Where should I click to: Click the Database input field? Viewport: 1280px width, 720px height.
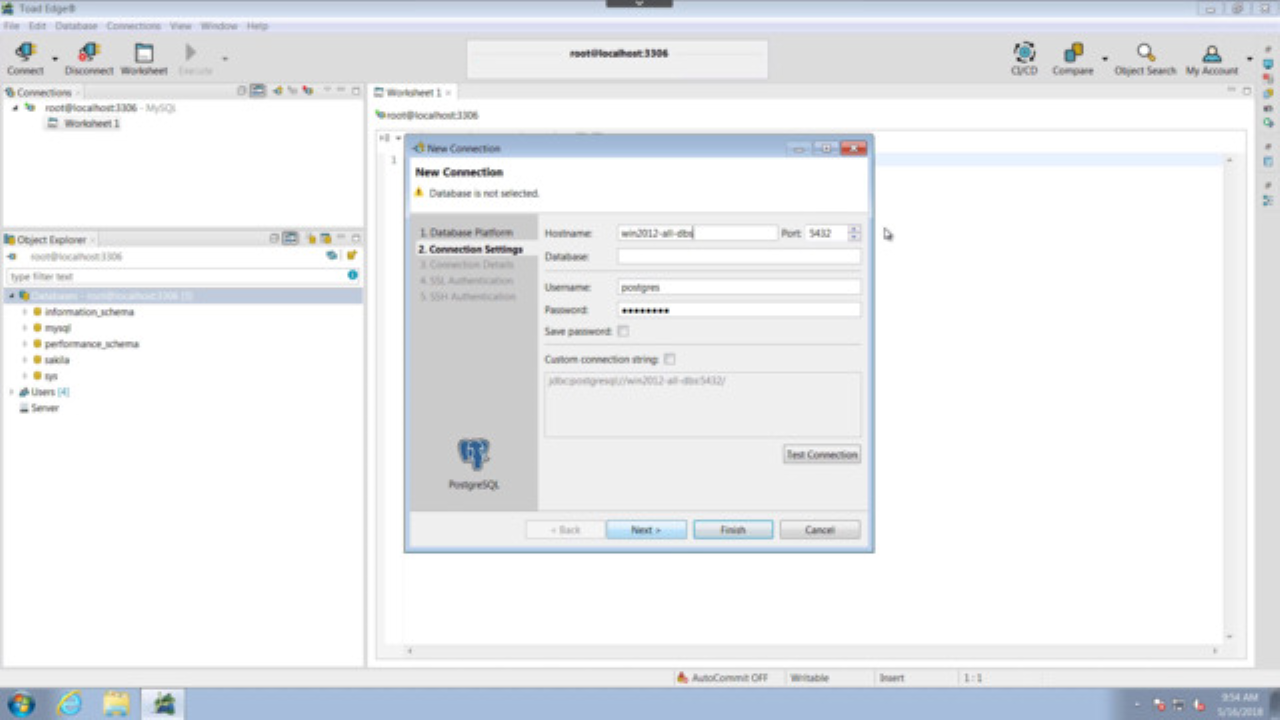pos(738,257)
